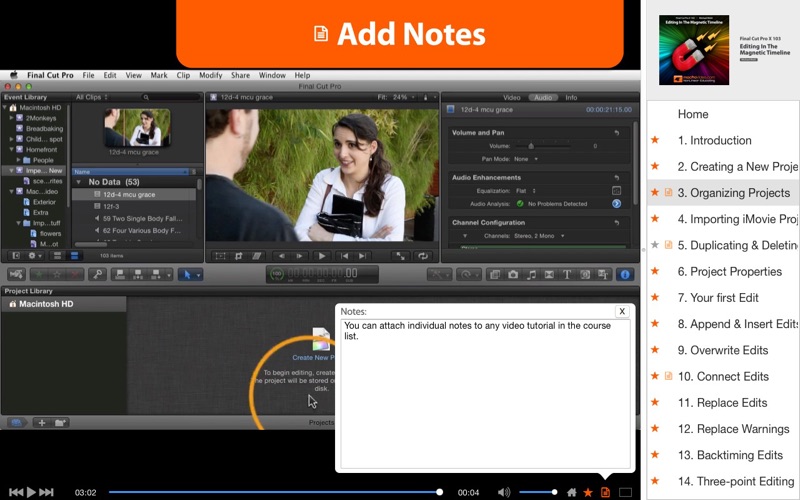Screen dimensions: 800x500
Task: Collapse the No Data (53) group
Action: (x=79, y=182)
